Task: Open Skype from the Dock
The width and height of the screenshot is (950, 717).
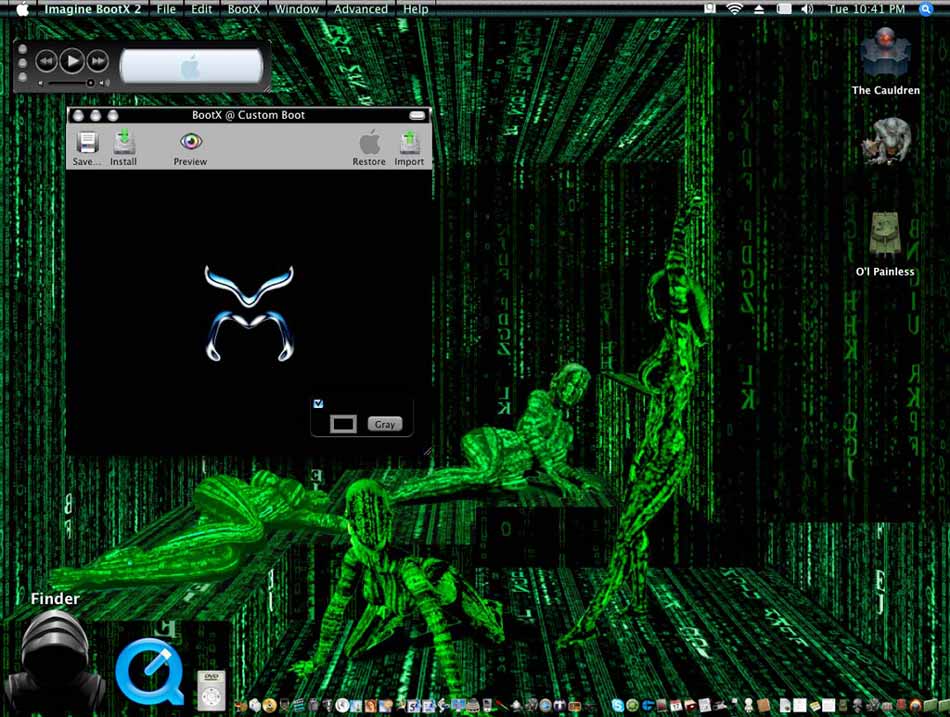Action: (x=618, y=705)
